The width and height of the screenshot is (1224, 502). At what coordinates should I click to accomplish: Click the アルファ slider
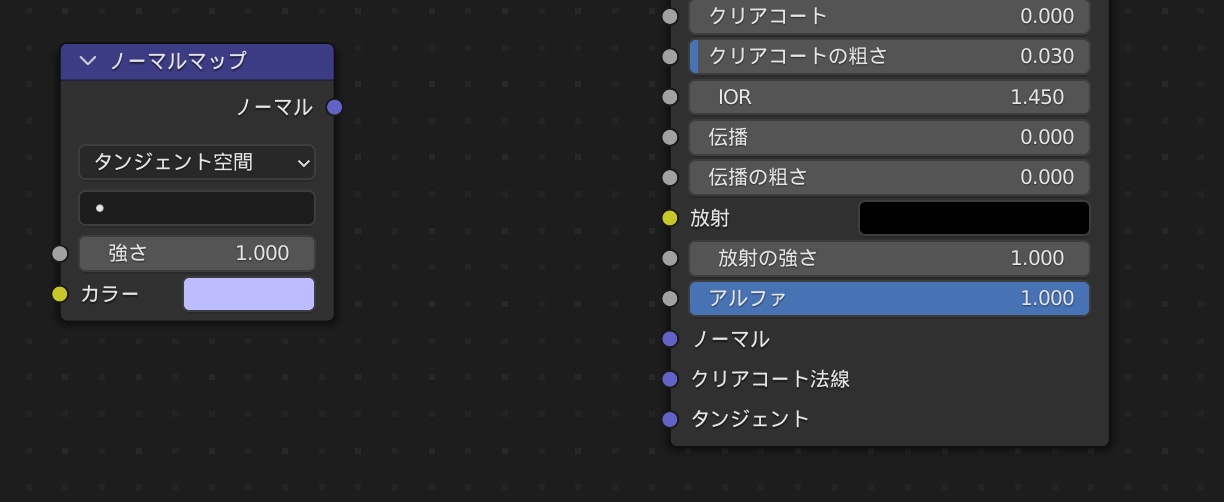pos(889,298)
